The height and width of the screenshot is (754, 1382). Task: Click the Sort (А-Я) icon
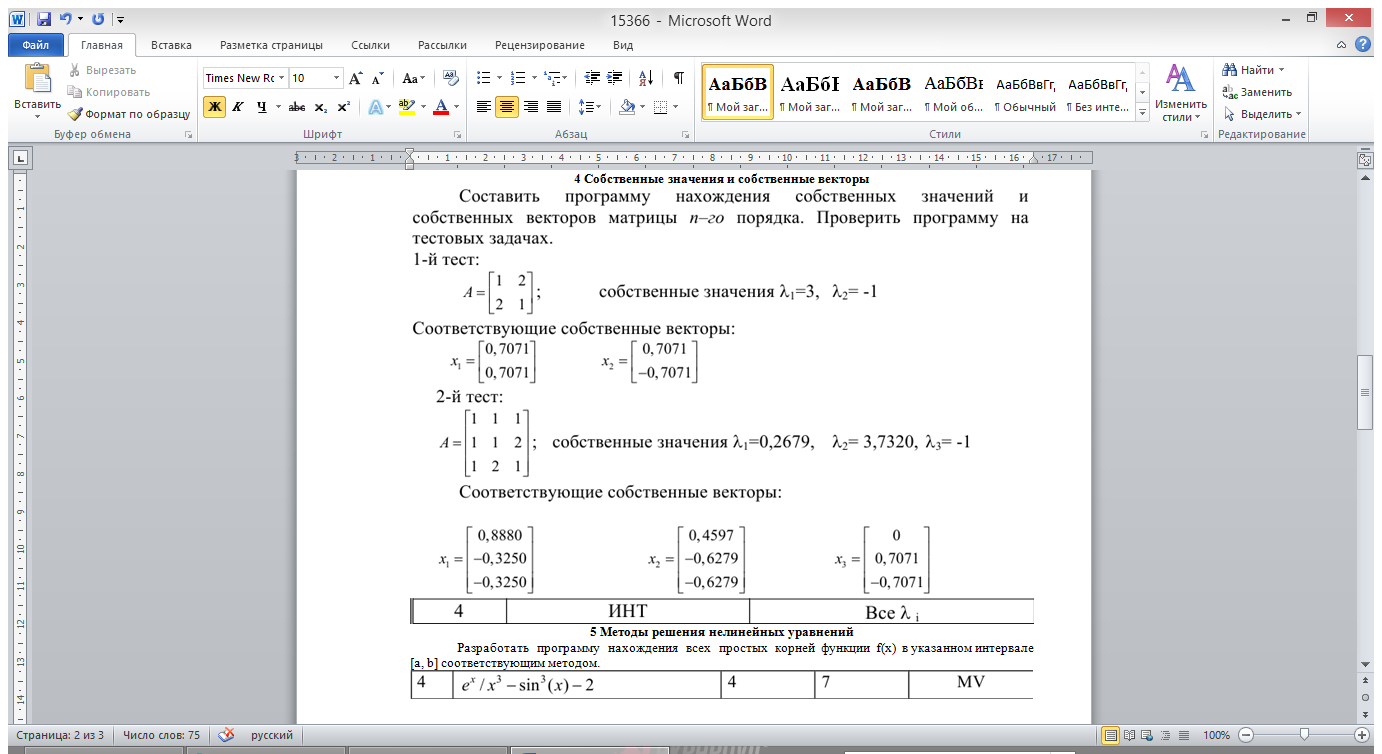click(x=646, y=78)
